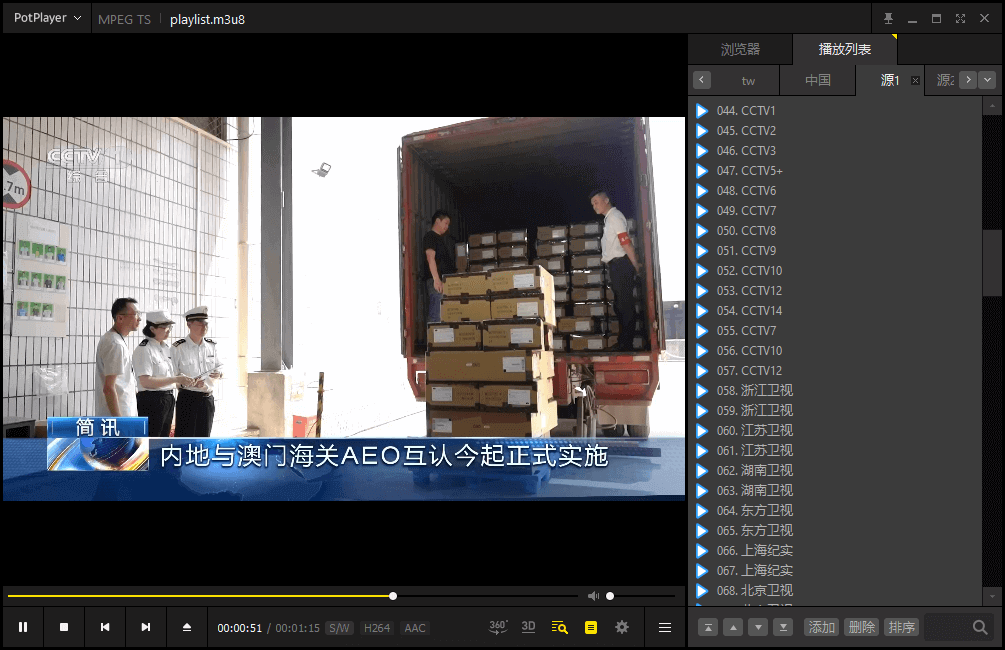Click the elapsed time 00:00:51 display
Screen dimensions: 1005x650
(x=240, y=628)
